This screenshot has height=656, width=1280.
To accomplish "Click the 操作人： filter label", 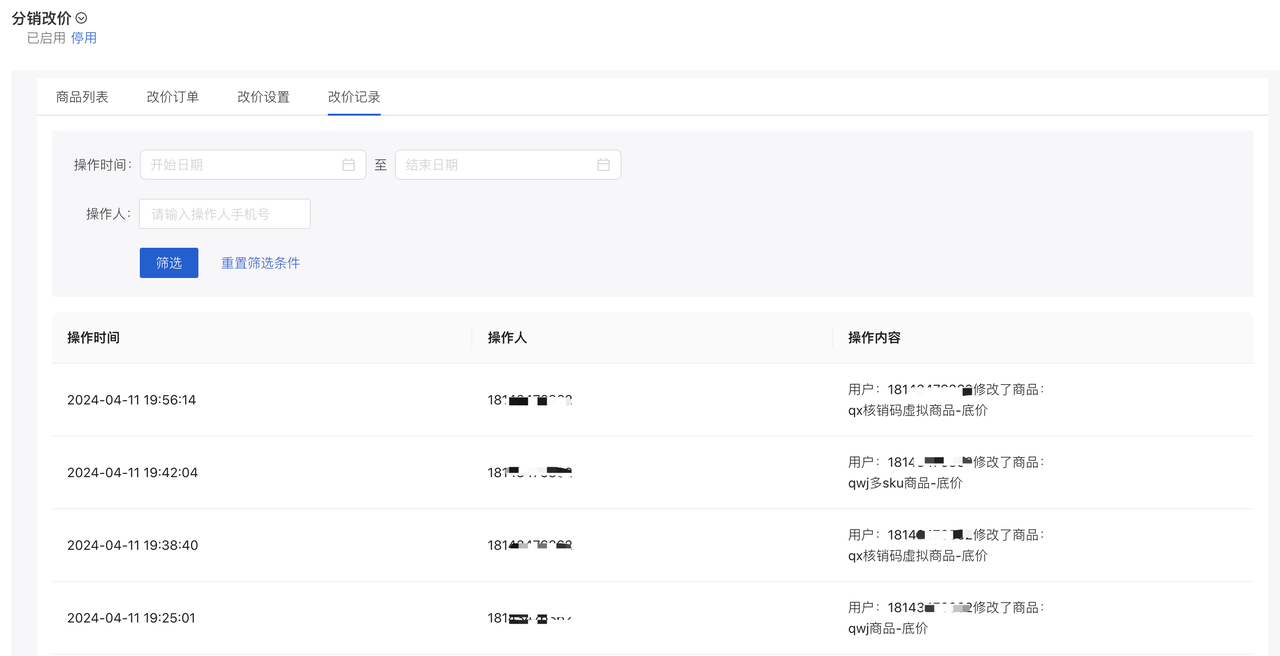I will [109, 214].
